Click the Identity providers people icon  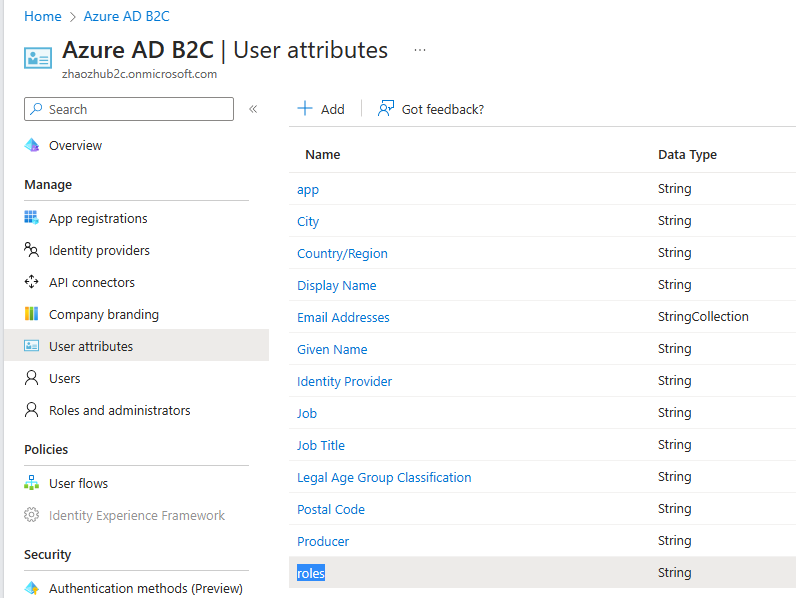point(31,250)
